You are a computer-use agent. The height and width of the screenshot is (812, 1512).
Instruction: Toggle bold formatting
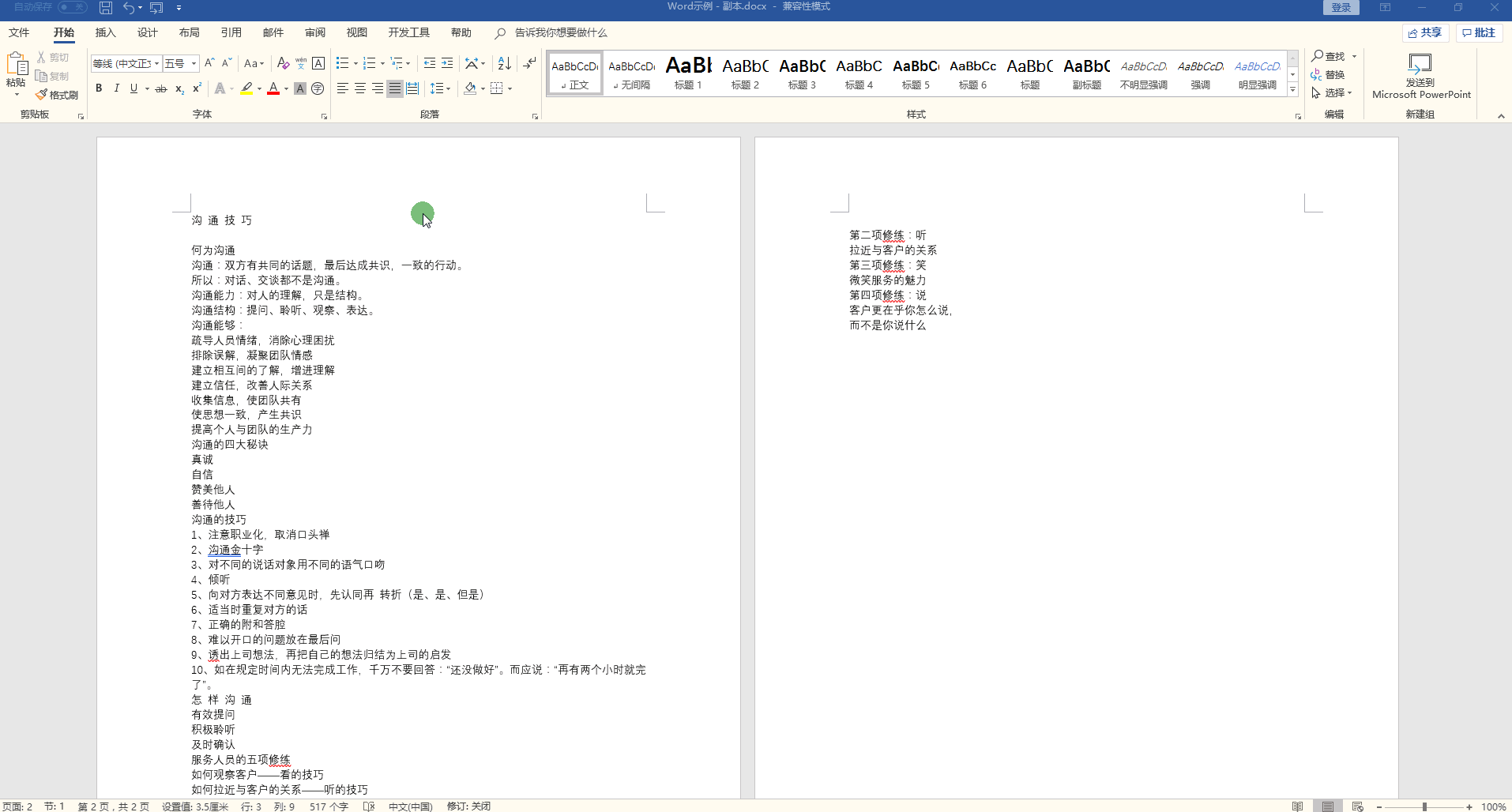click(99, 88)
